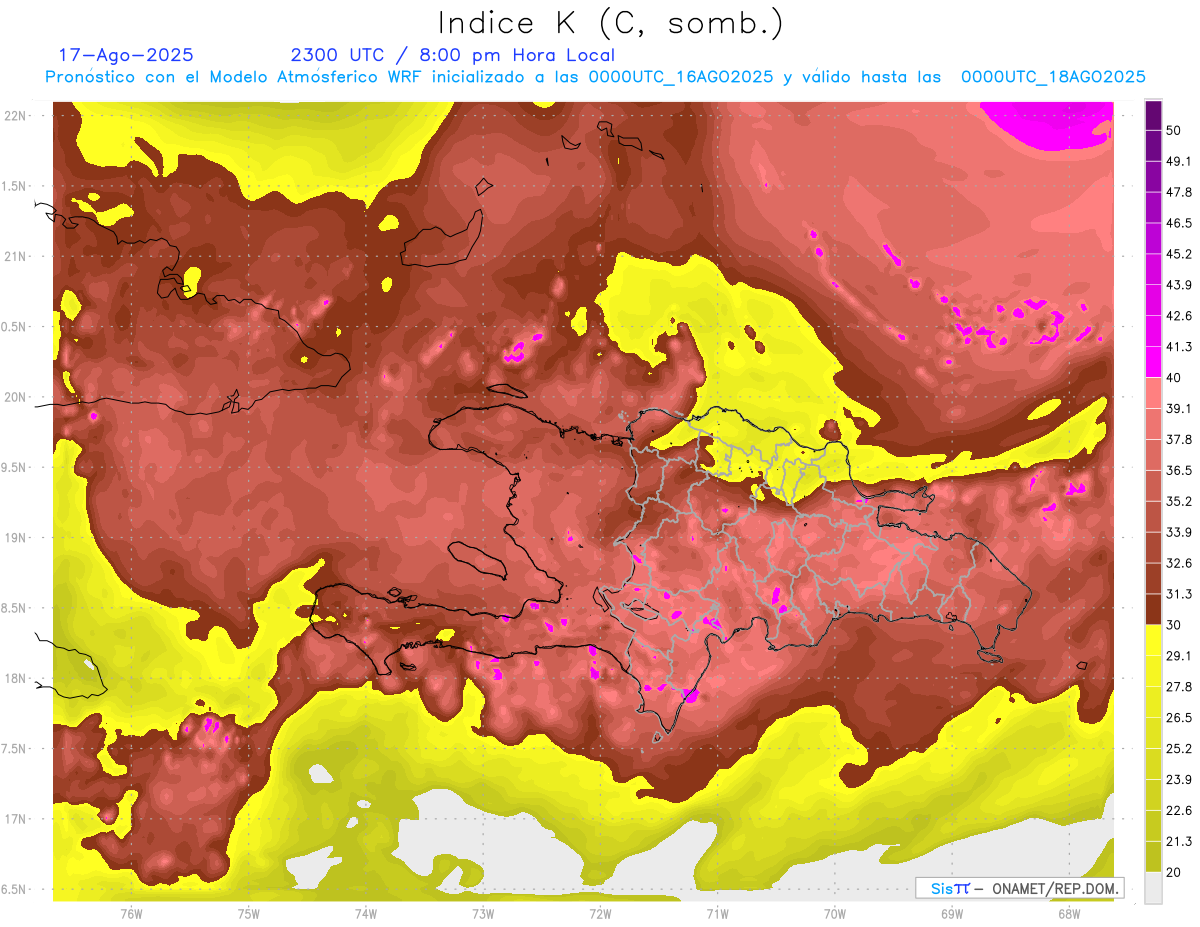This screenshot has width=1200, height=927.
Task: Click the legend value "22.6"
Action: pos(1179,811)
